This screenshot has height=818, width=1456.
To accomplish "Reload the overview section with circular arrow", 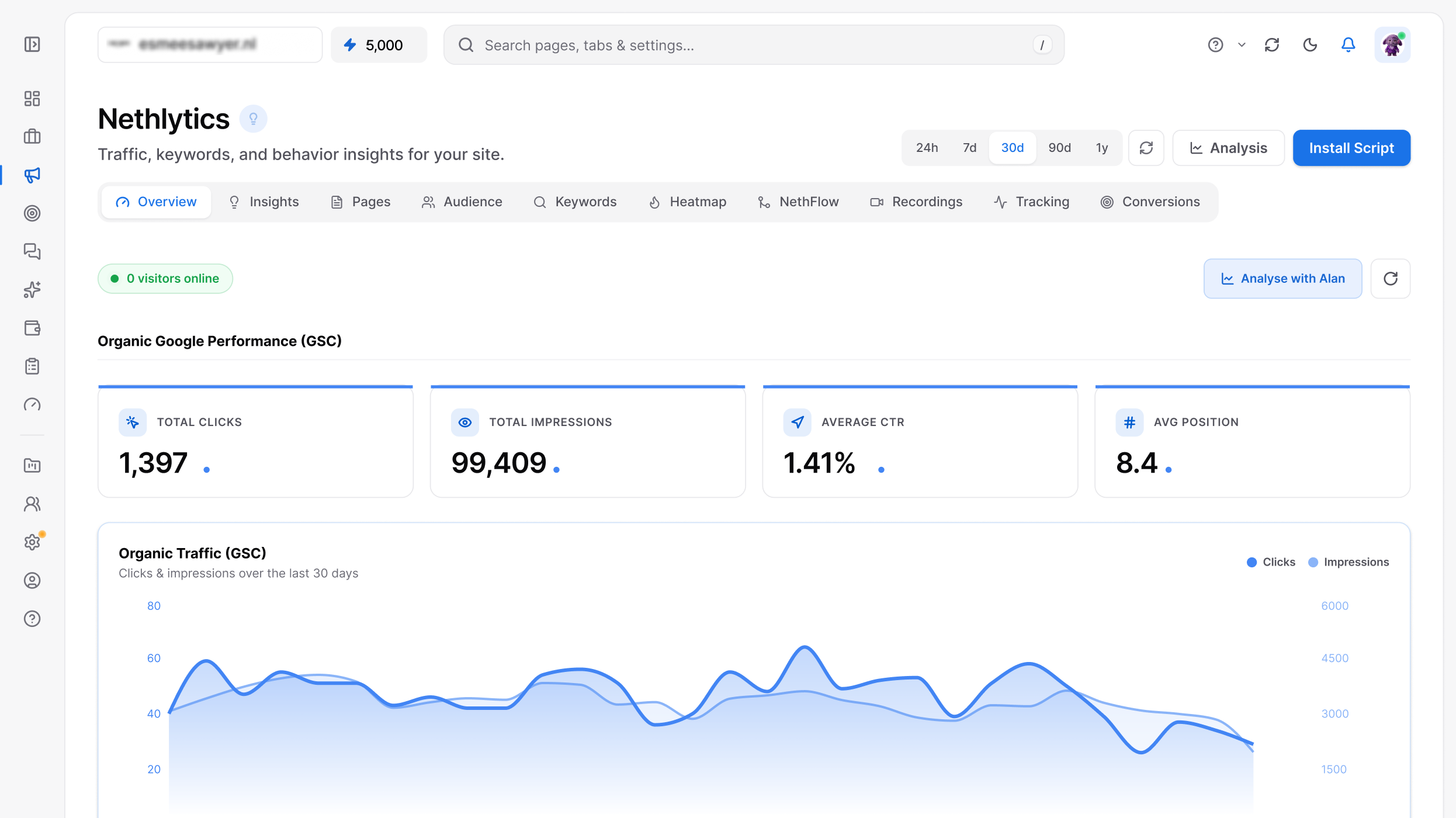I will [x=1391, y=279].
